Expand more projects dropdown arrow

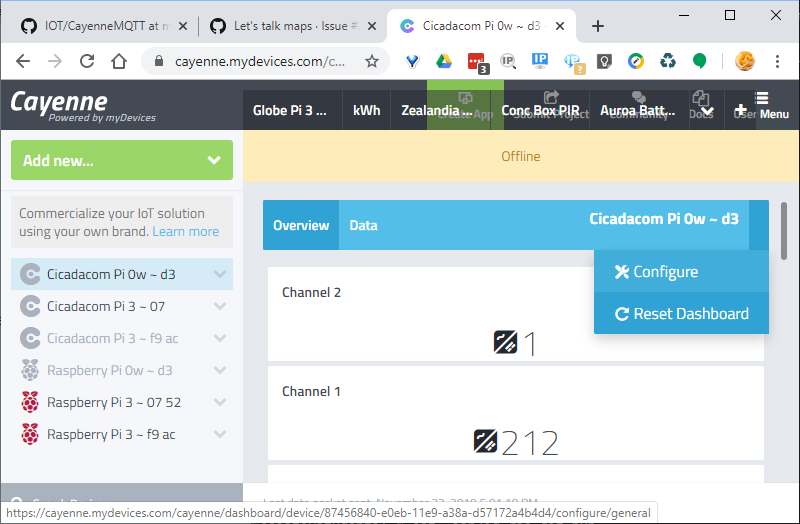[707, 111]
